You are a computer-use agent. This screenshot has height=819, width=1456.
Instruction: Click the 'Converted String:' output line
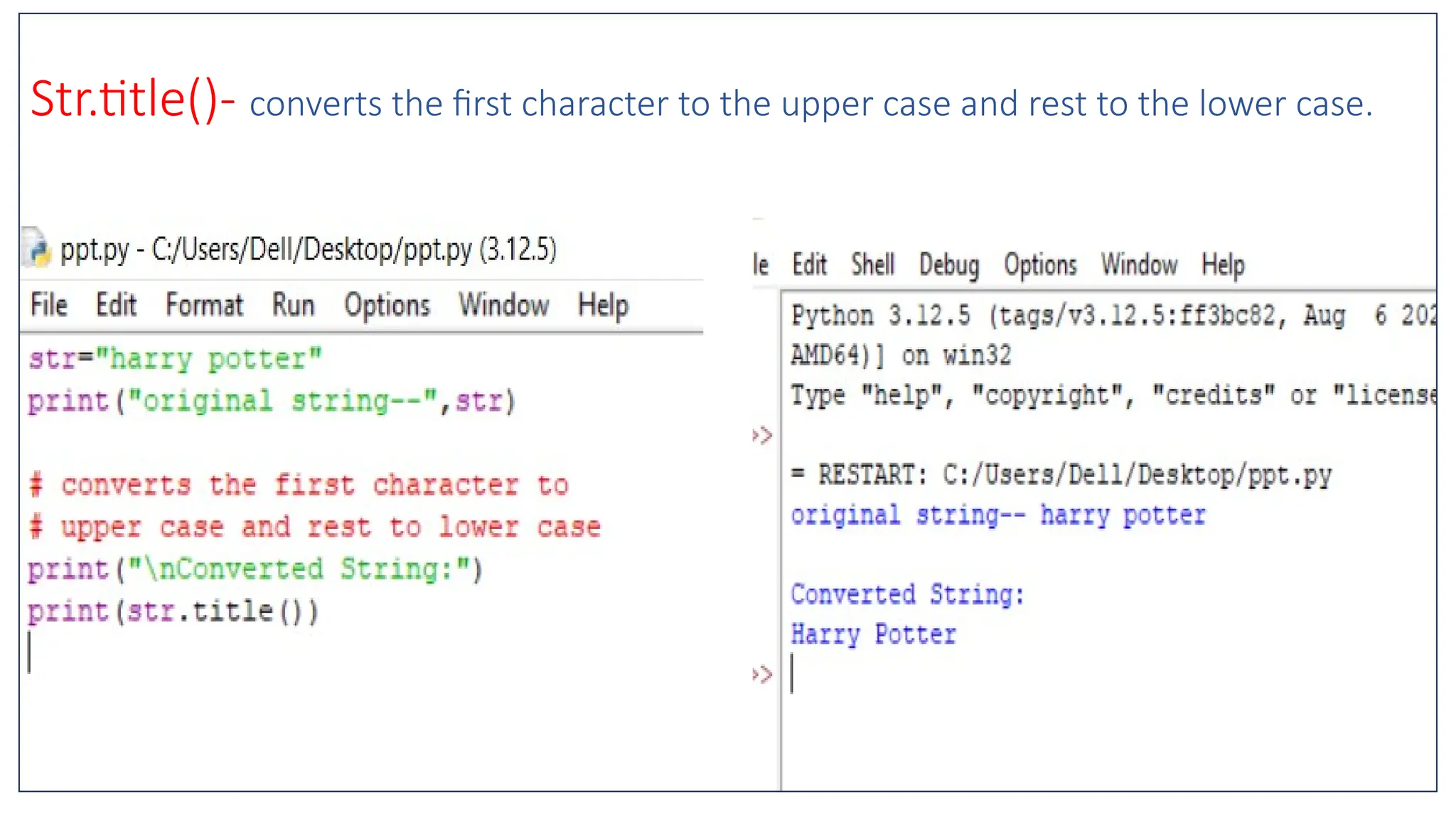pos(907,594)
